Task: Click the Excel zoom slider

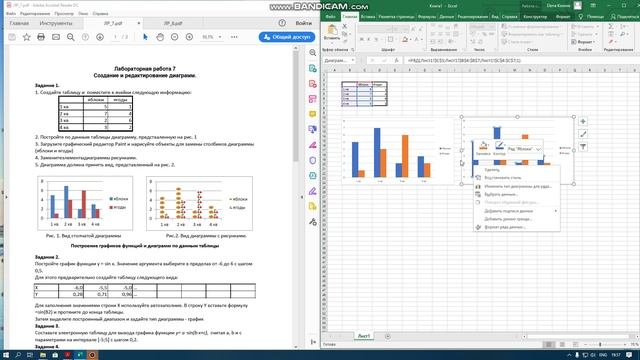Action: tap(600, 345)
